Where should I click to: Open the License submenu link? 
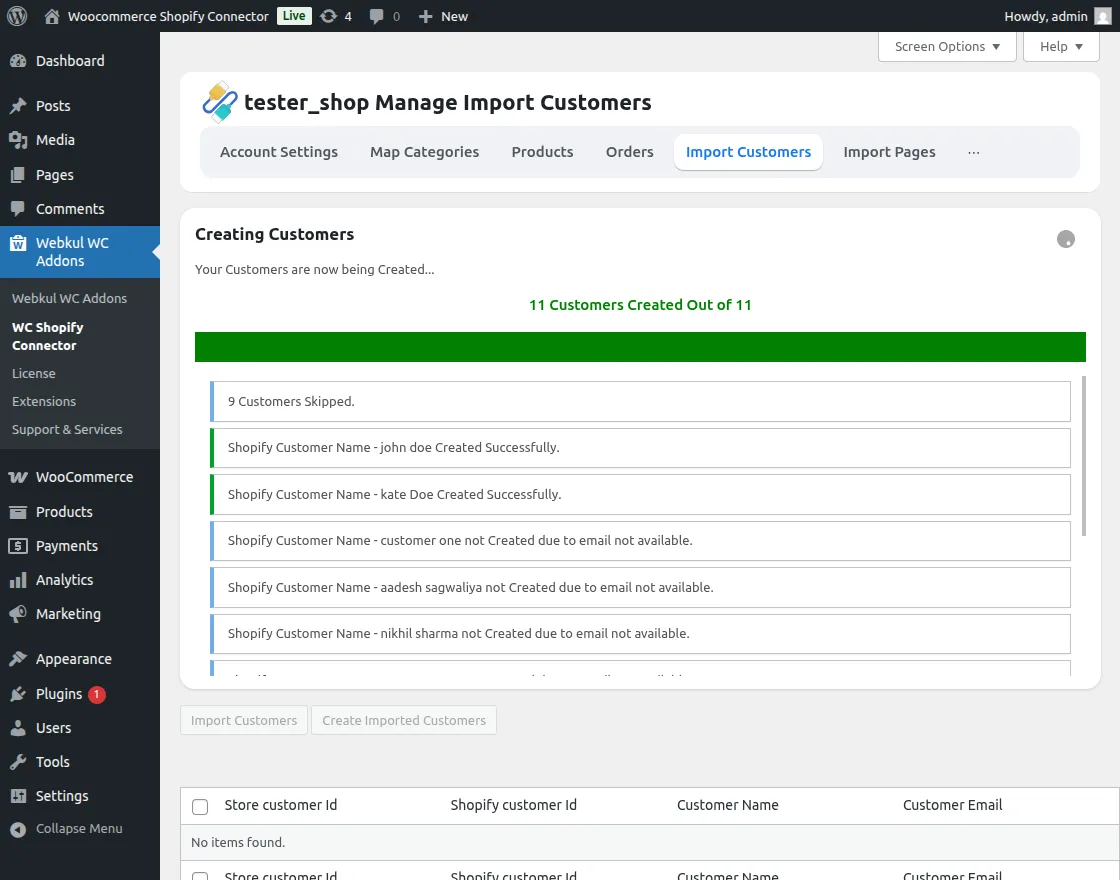pyautogui.click(x=34, y=373)
